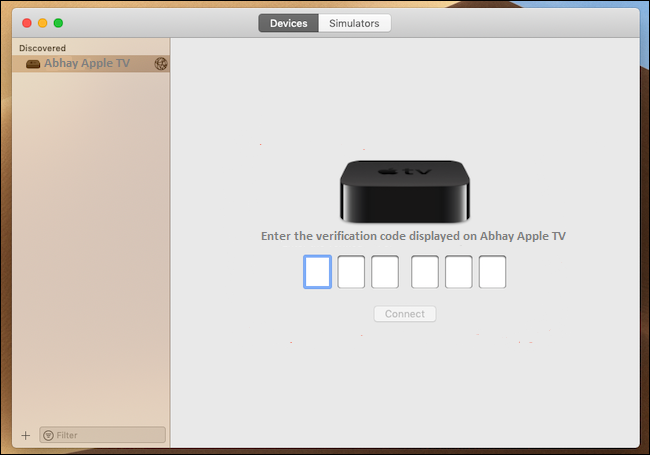Click the Discovered section header

point(42,48)
